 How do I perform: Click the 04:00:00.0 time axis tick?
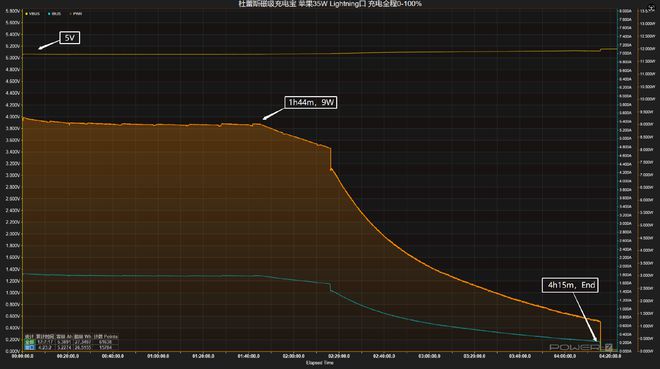[x=565, y=356]
